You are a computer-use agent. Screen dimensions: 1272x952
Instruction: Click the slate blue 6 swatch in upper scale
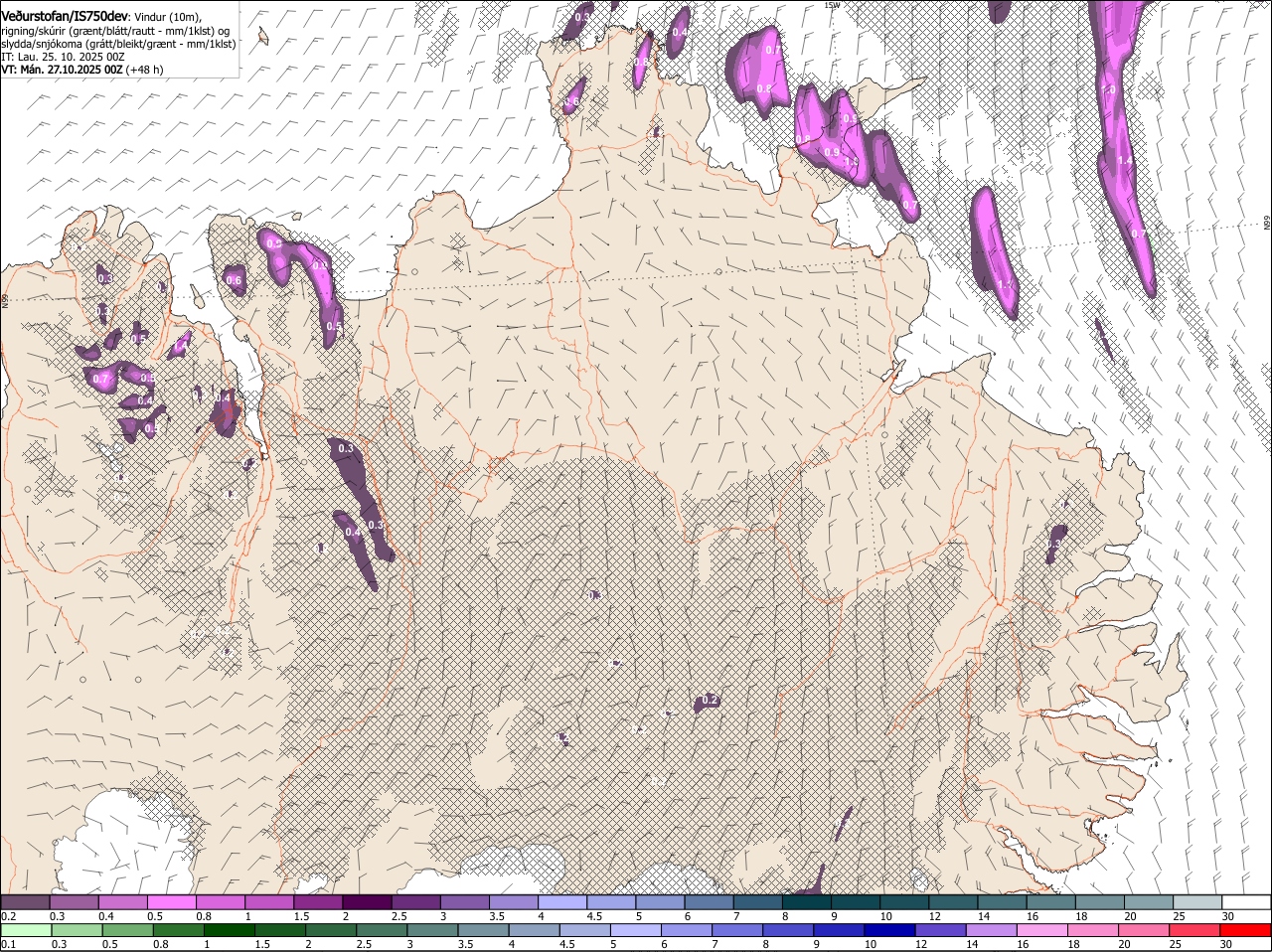710,901
